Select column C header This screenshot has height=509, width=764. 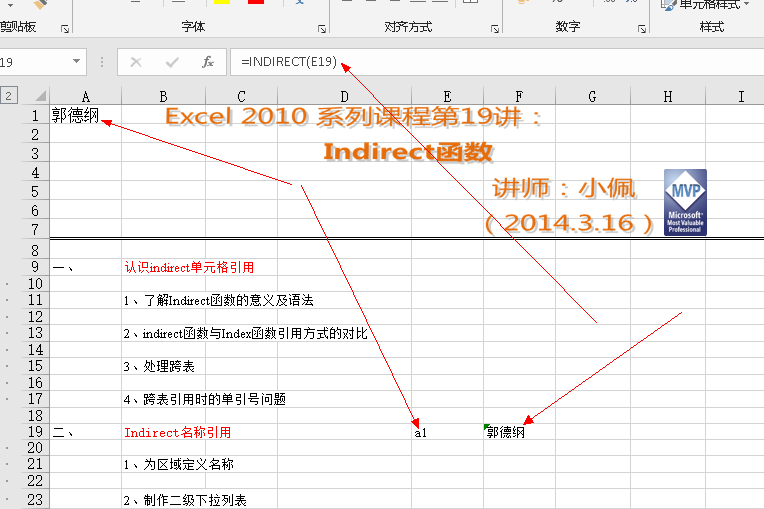pos(241,96)
